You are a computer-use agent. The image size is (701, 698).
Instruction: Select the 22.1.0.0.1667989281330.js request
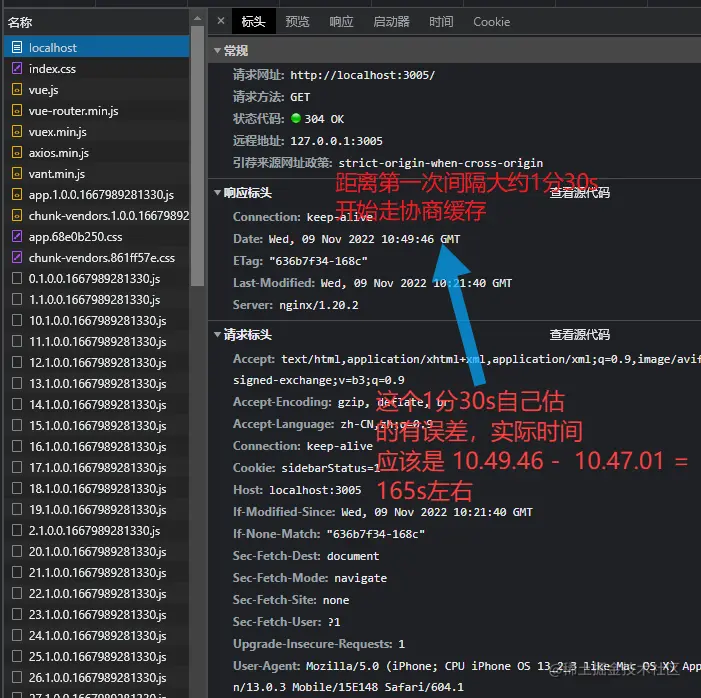97,594
